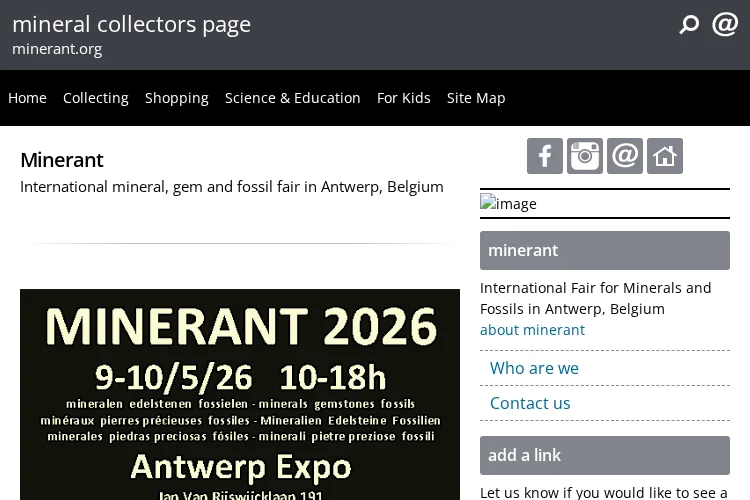
Task: Open the Shopping menu item
Action: click(x=176, y=98)
